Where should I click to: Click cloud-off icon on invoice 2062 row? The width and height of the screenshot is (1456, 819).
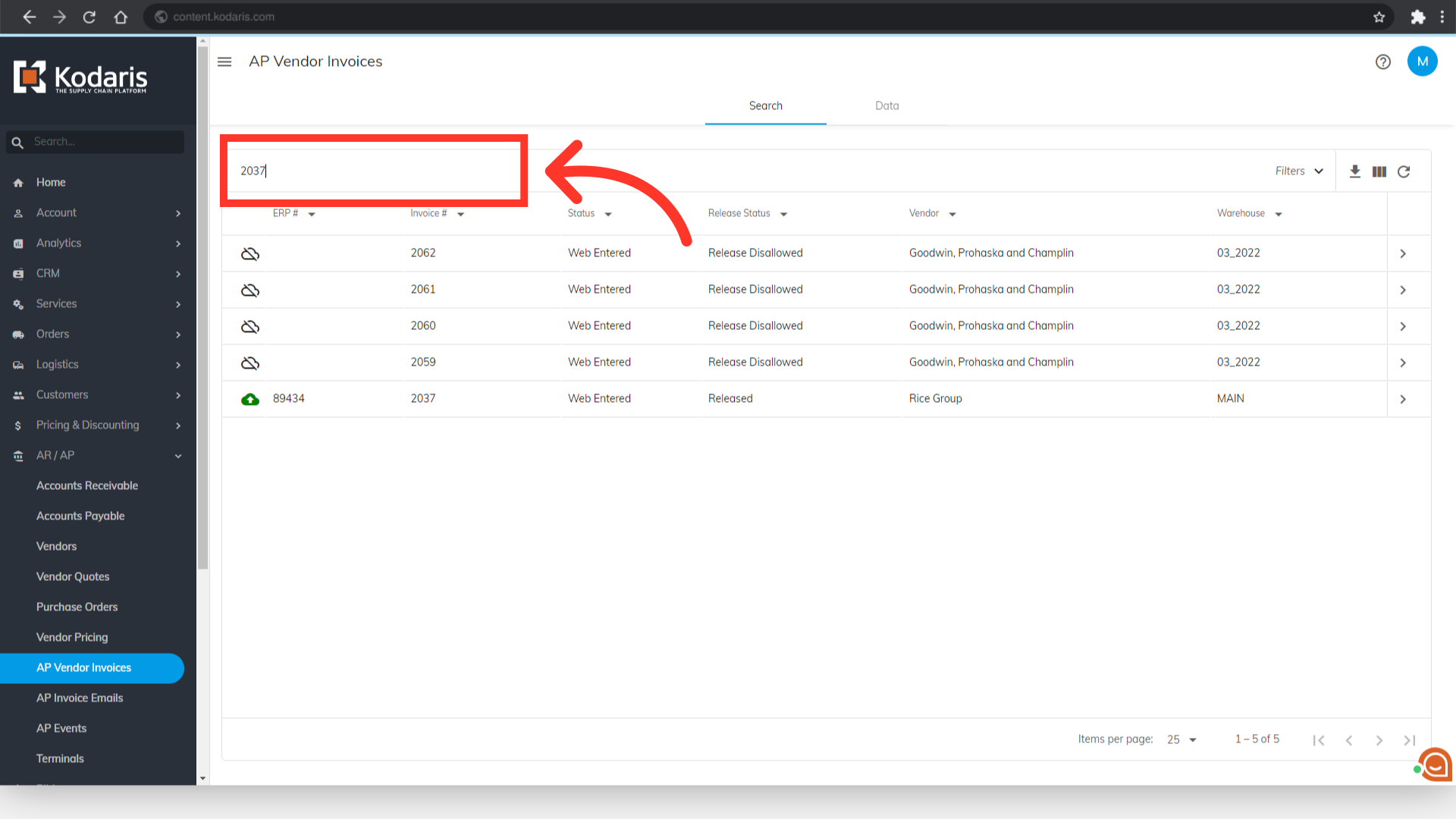250,253
